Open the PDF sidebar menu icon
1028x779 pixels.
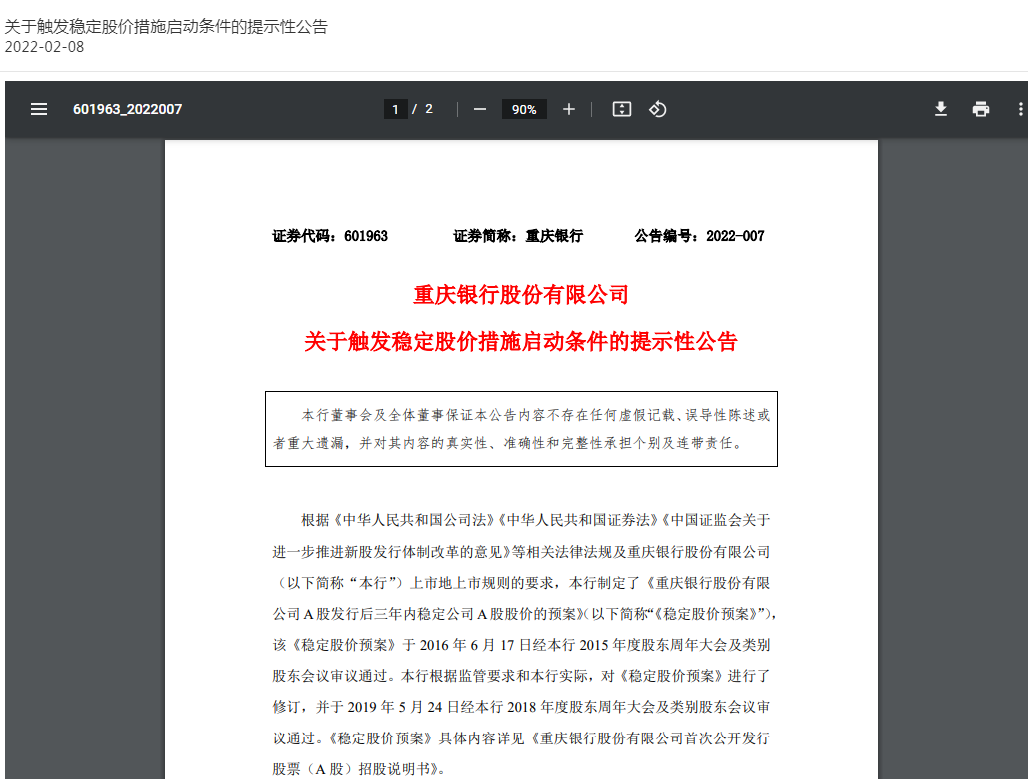coord(39,110)
